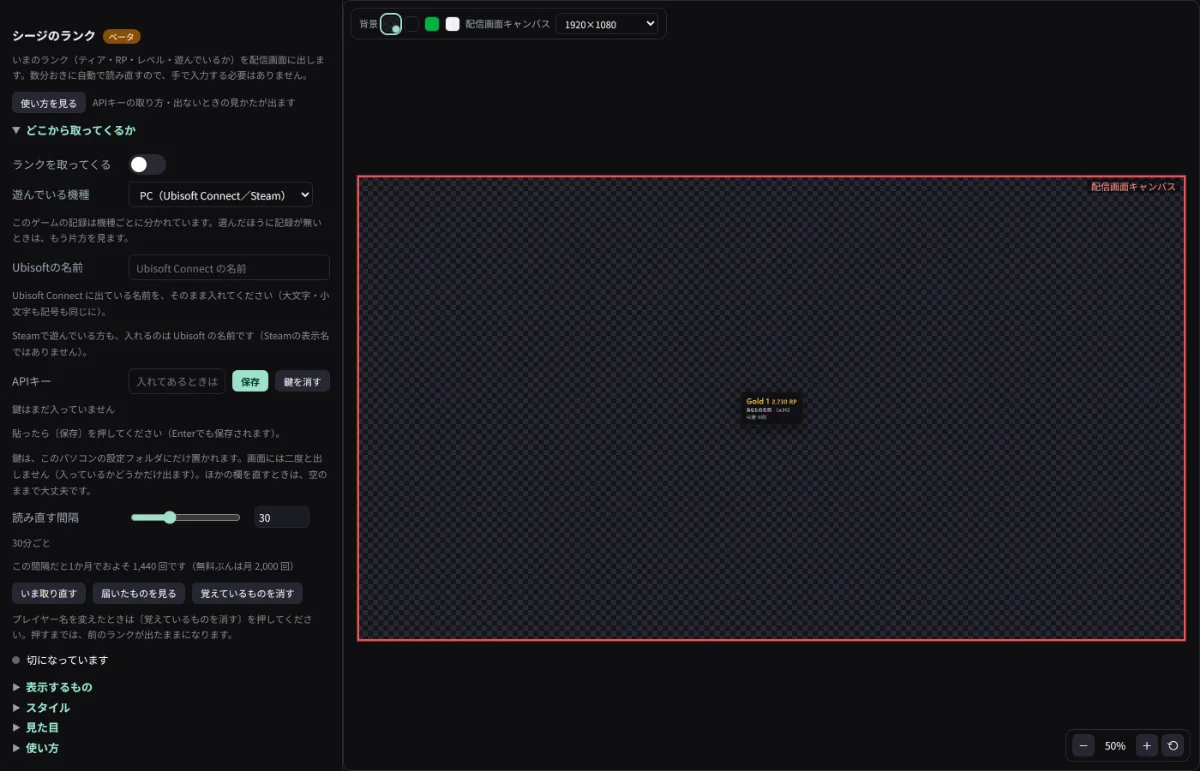The width and height of the screenshot is (1200, 771).
Task: Click the Ubisoftの名前 input field
Action: tap(229, 267)
